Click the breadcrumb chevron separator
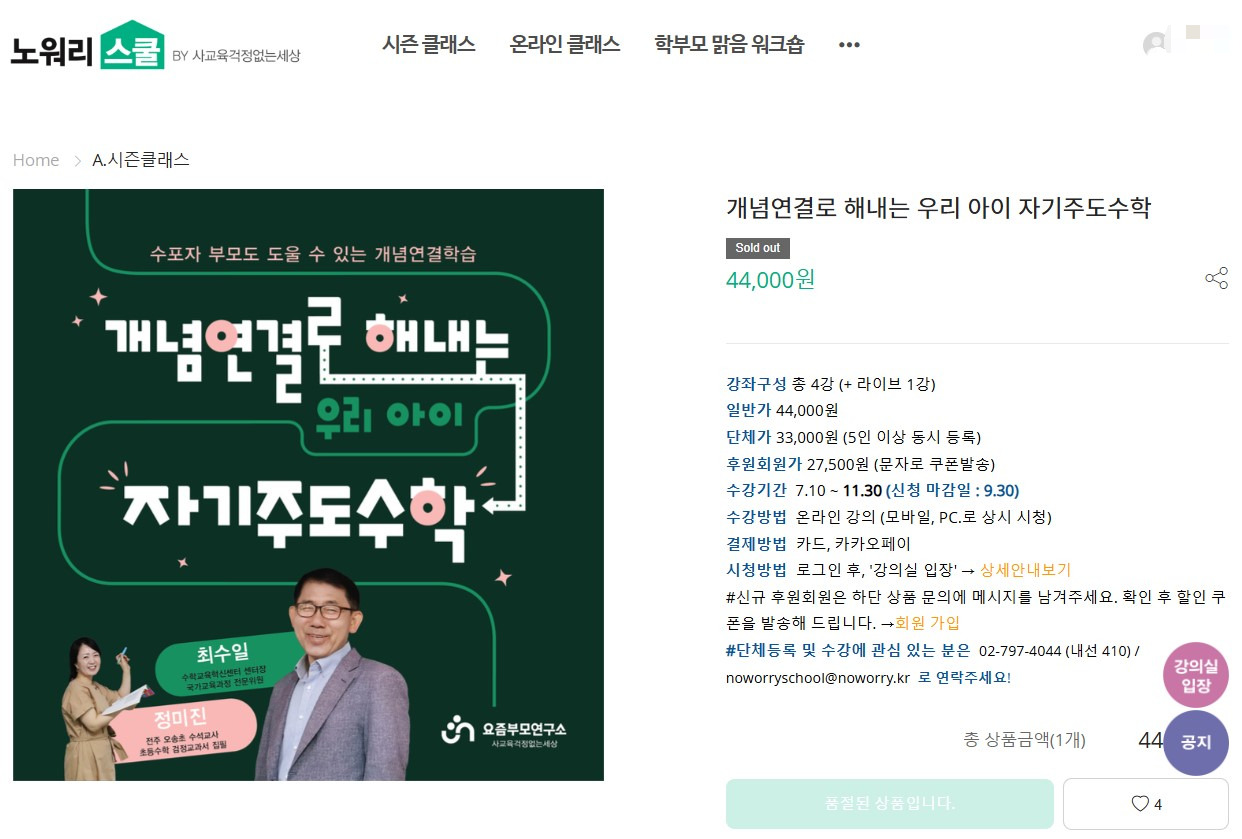The image size is (1242, 839). [77, 161]
